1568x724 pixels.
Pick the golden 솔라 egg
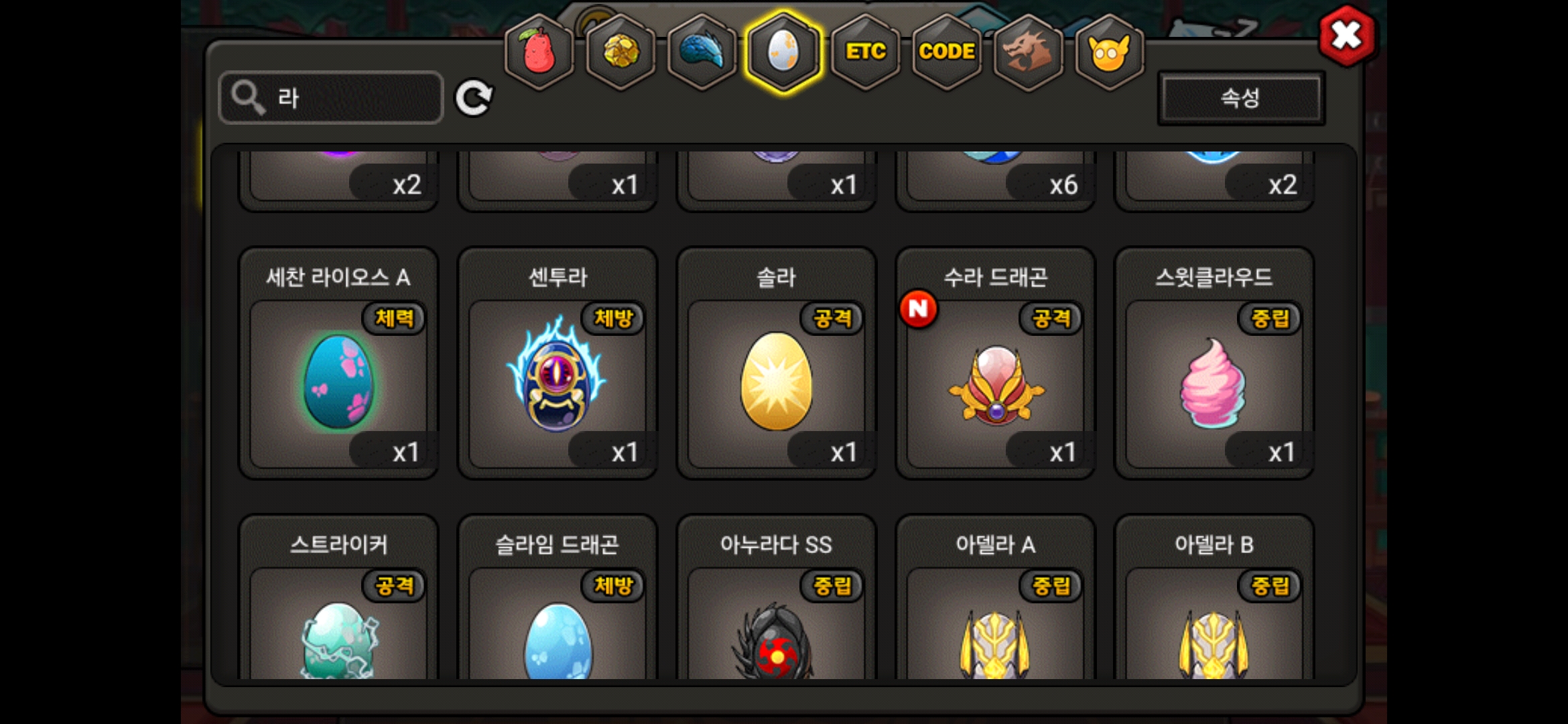777,363
